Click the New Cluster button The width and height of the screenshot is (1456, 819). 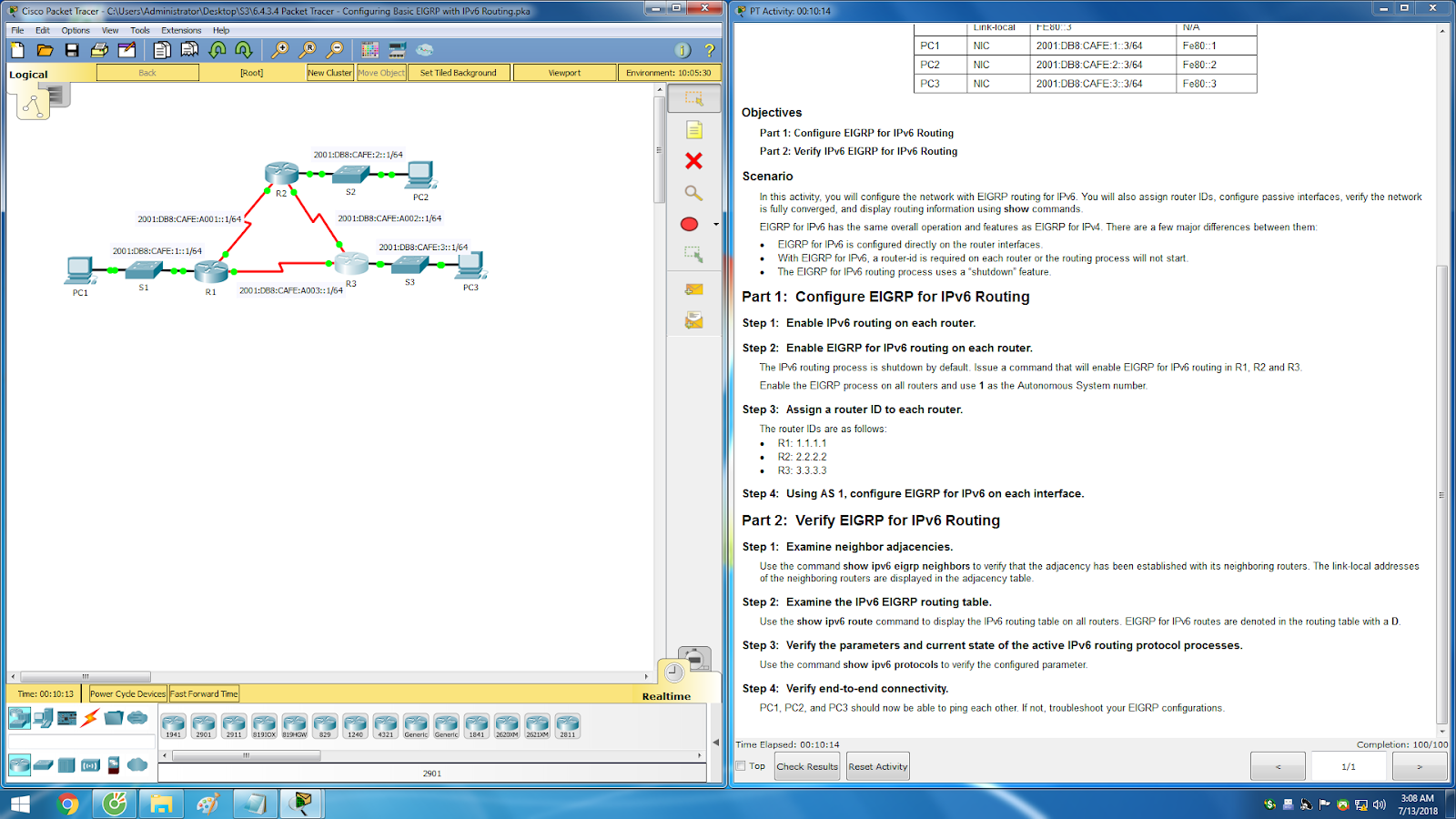pos(329,73)
